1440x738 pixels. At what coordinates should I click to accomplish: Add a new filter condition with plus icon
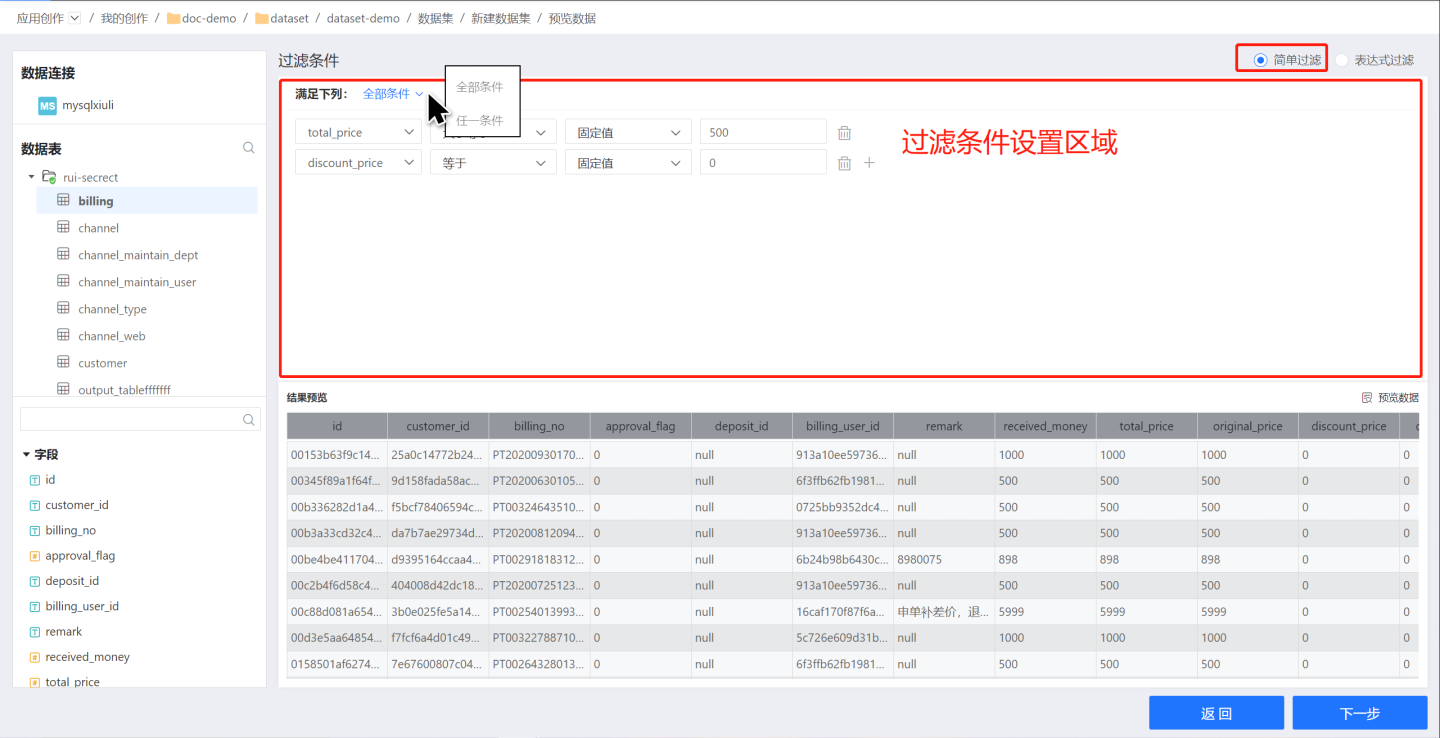(869, 163)
